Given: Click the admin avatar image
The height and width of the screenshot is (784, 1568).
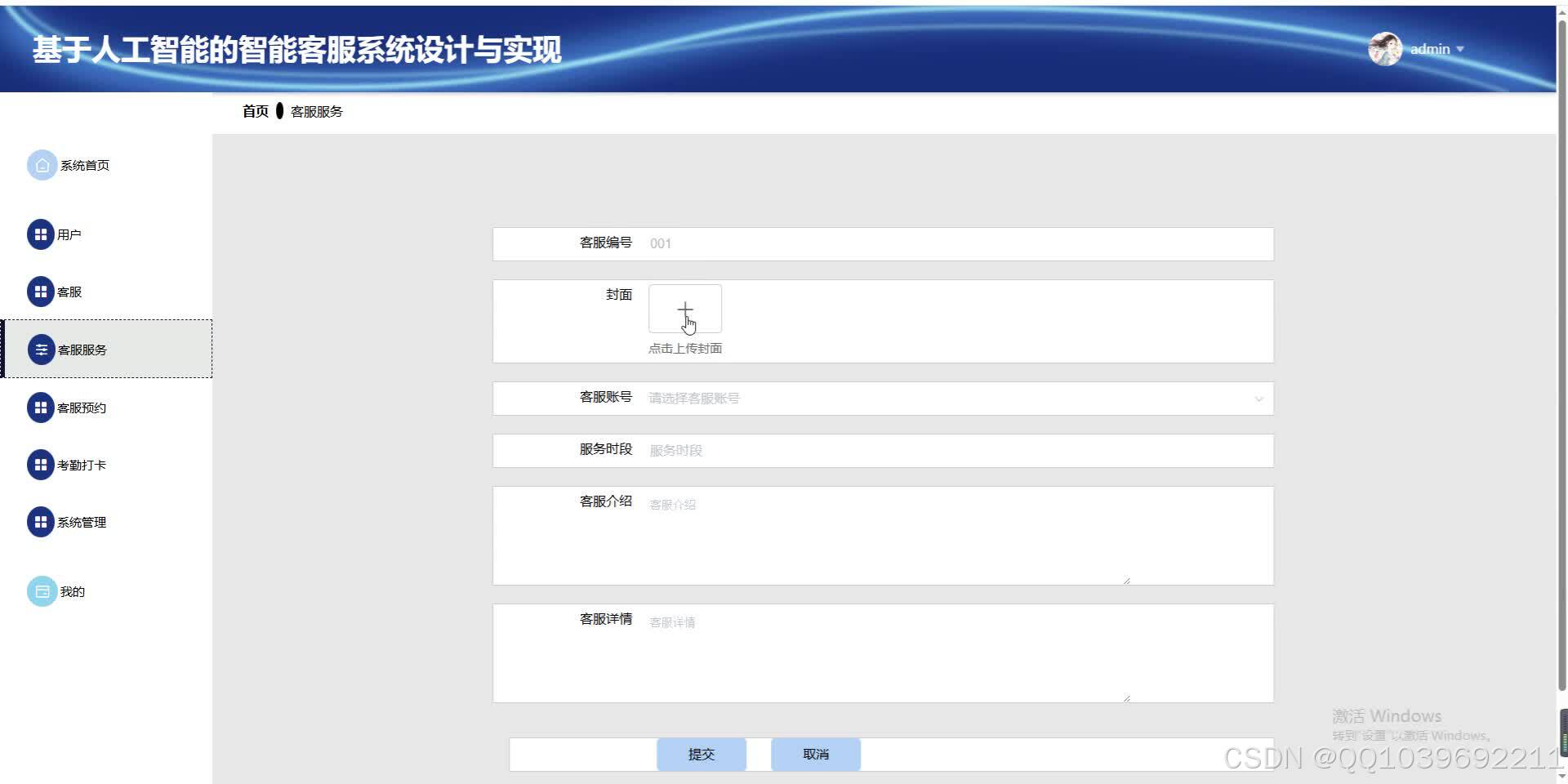Looking at the screenshot, I should [x=1387, y=48].
